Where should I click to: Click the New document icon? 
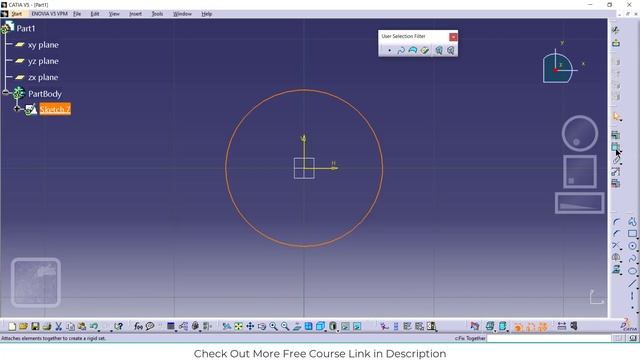click(12, 326)
